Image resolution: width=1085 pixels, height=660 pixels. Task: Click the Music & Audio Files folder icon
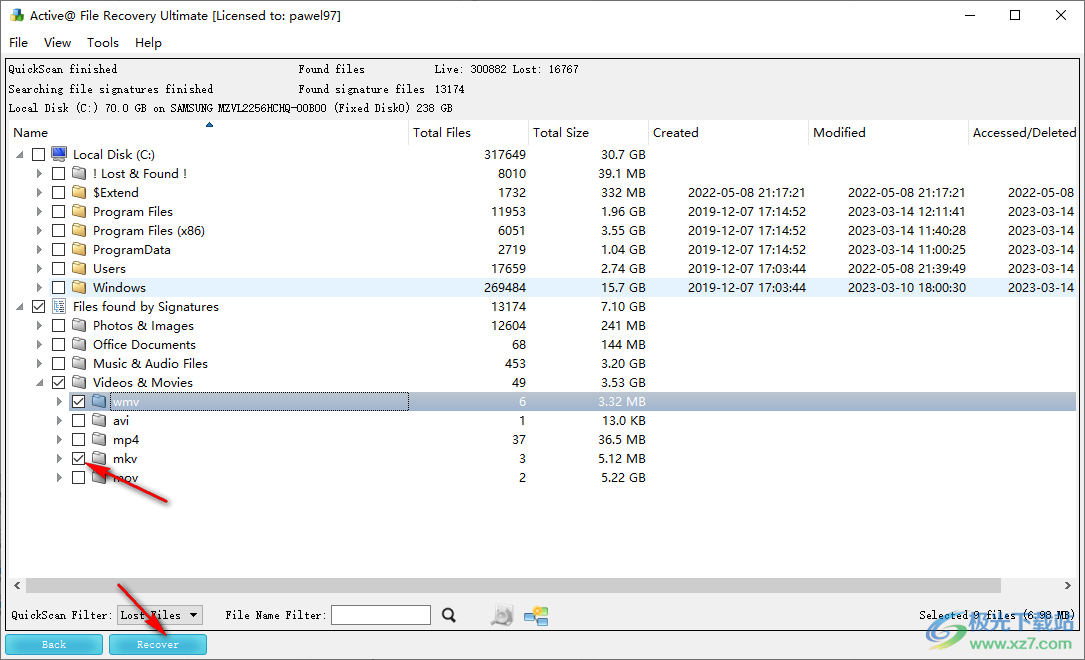tap(80, 363)
